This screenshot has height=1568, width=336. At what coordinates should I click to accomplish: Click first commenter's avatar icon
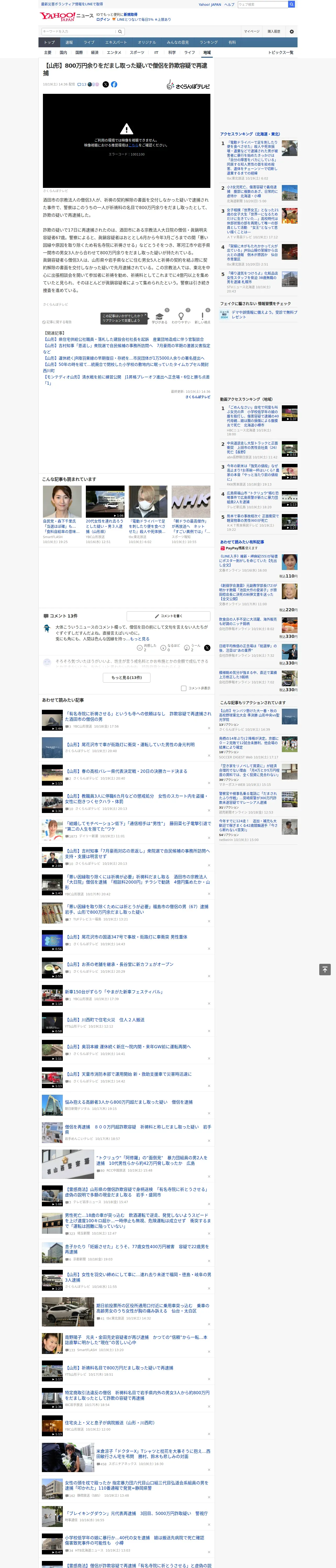point(47,629)
